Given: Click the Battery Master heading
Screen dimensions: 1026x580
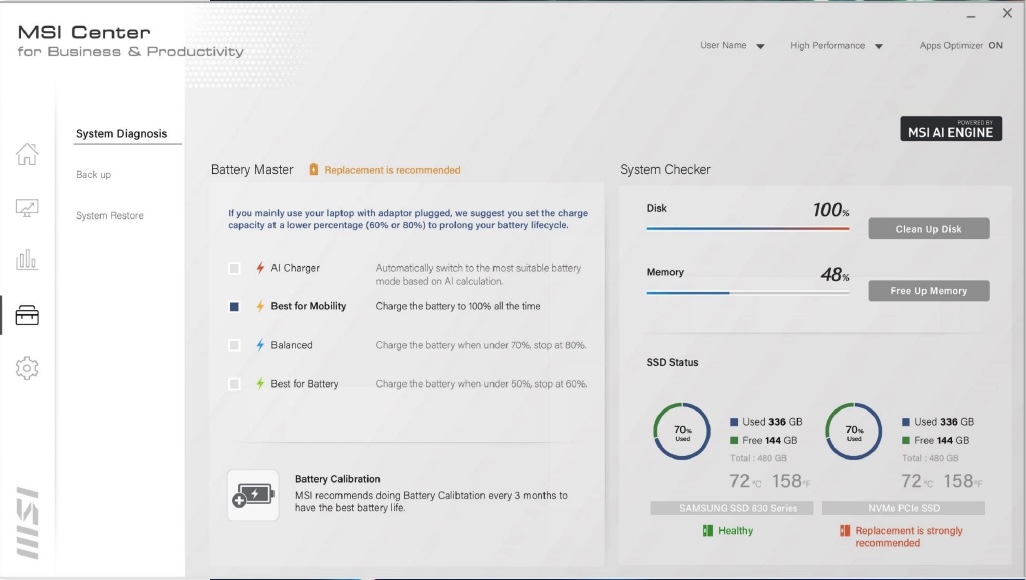Looking at the screenshot, I should (x=252, y=170).
